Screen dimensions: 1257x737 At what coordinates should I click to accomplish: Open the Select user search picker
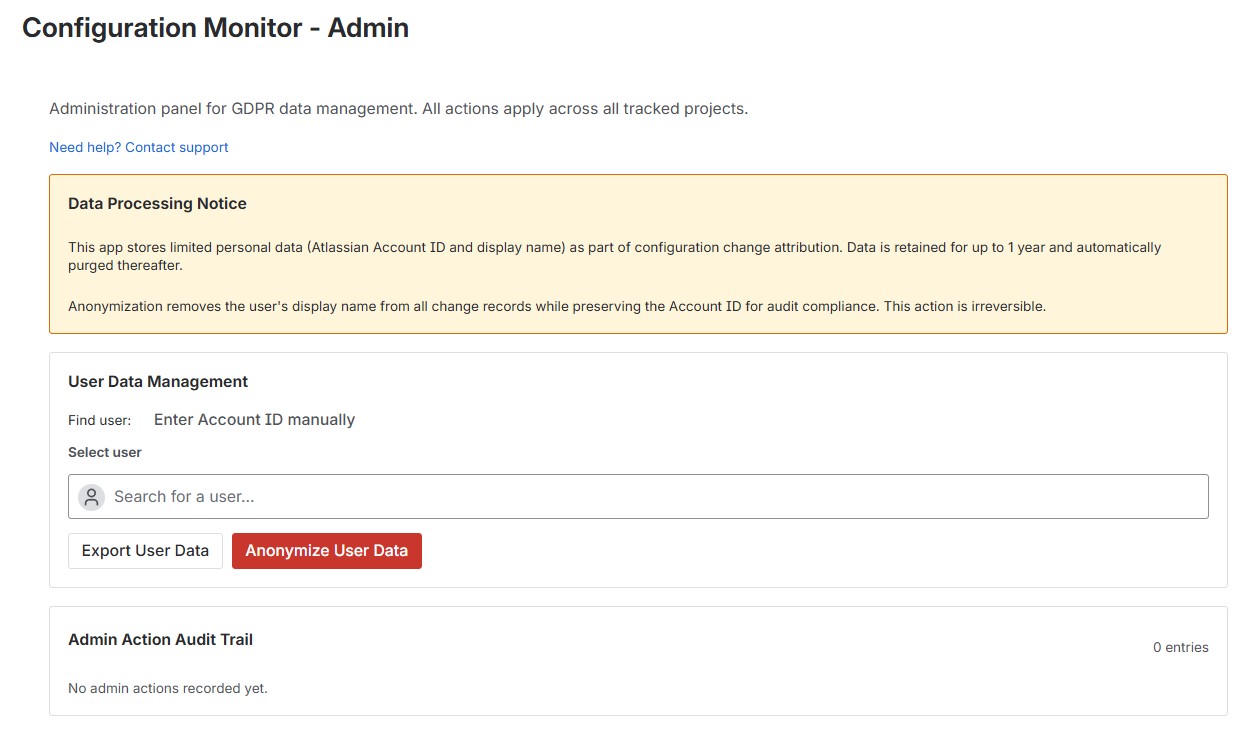(637, 496)
